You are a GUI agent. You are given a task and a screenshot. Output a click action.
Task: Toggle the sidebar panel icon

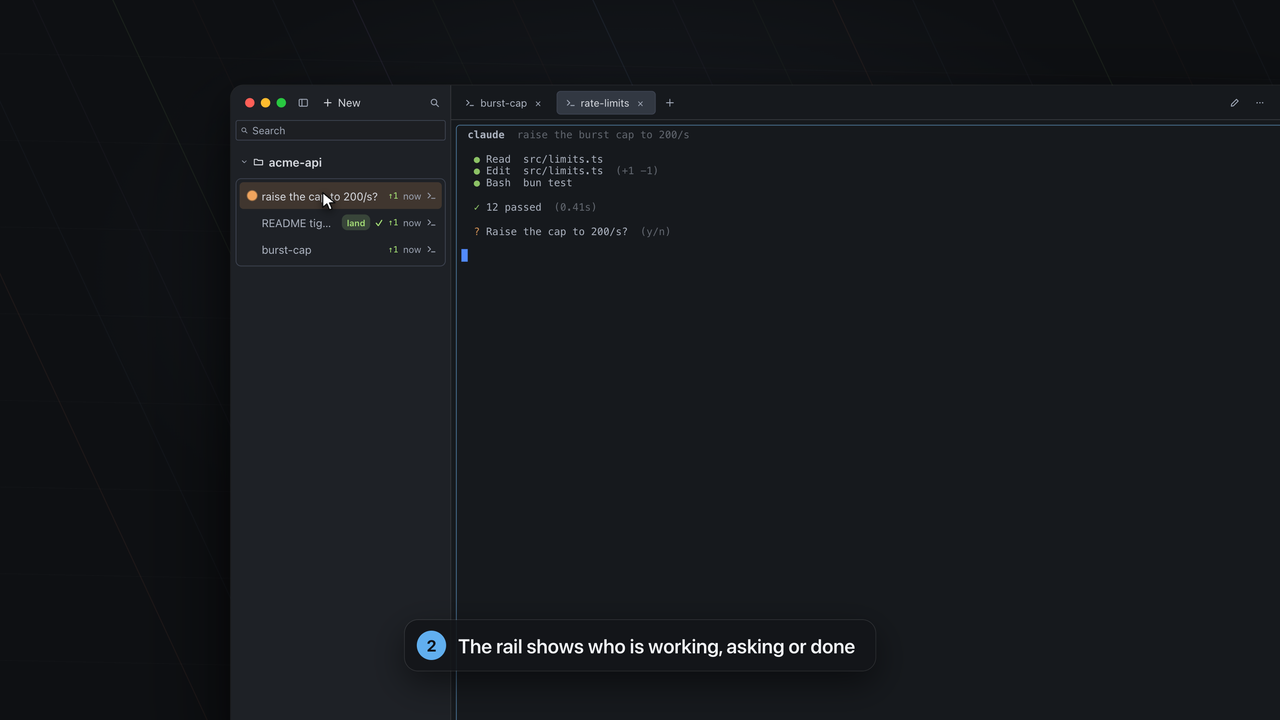pyautogui.click(x=303, y=103)
